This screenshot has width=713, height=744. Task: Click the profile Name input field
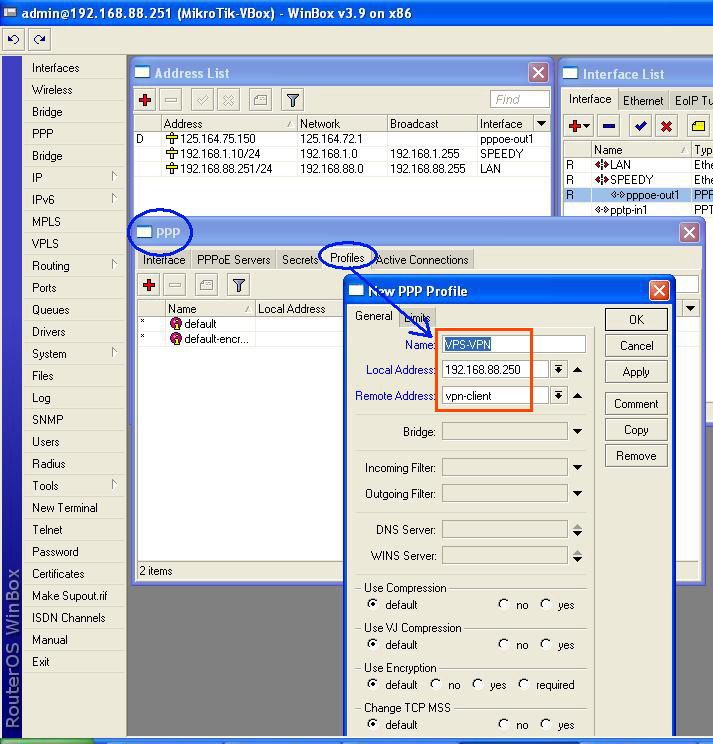click(513, 343)
